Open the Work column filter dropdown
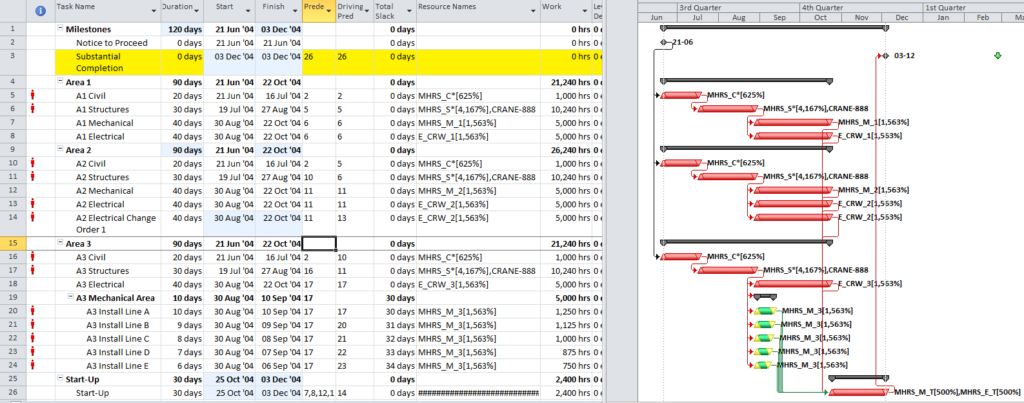This screenshot has height=403, width=1024. (x=584, y=11)
